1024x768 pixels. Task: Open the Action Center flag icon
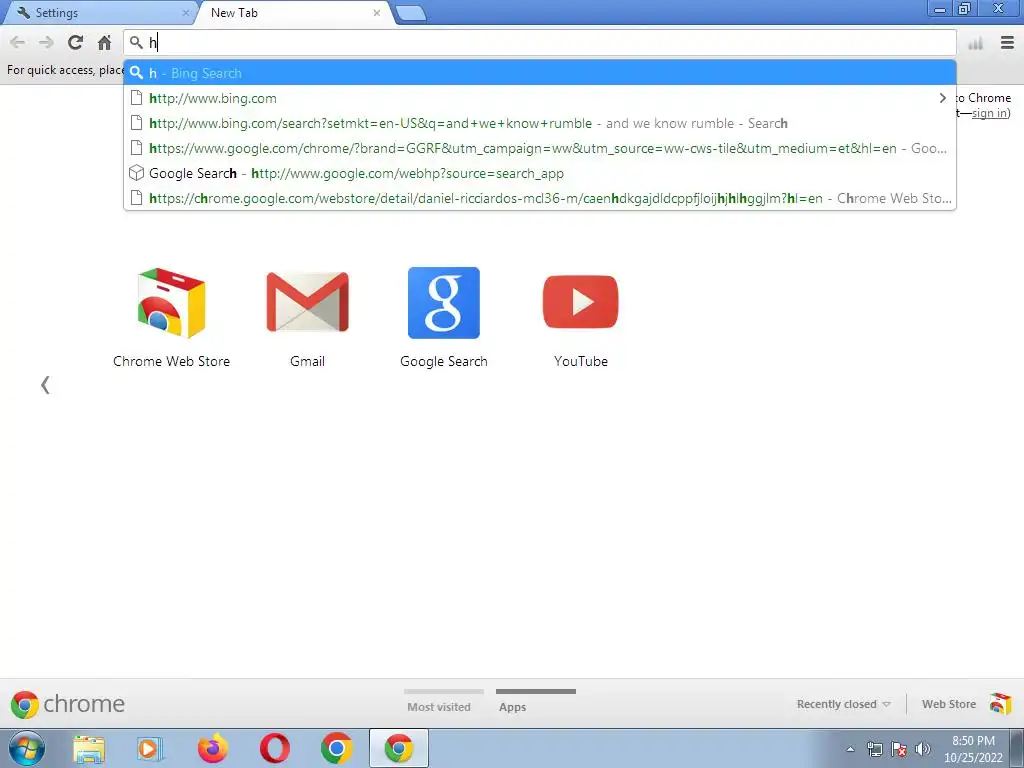click(x=899, y=749)
